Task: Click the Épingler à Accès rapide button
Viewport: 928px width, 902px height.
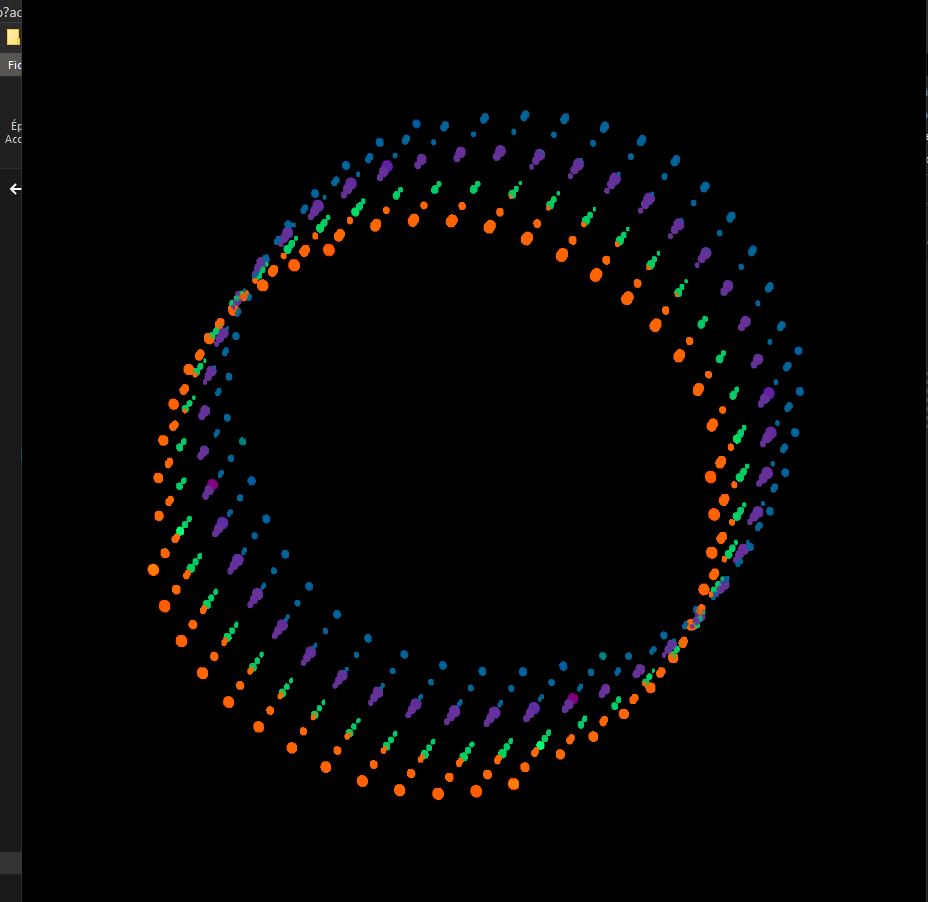Action: [14, 132]
